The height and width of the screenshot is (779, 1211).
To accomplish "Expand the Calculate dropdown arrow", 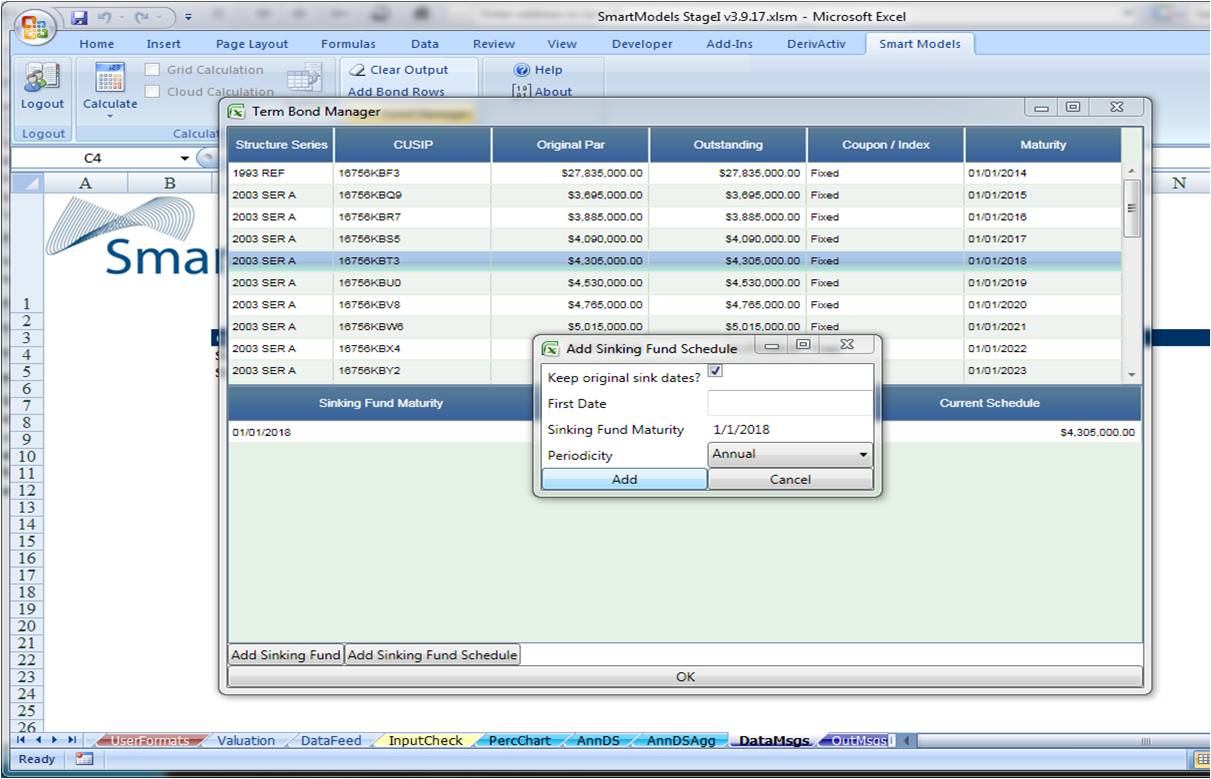I will (x=110, y=115).
